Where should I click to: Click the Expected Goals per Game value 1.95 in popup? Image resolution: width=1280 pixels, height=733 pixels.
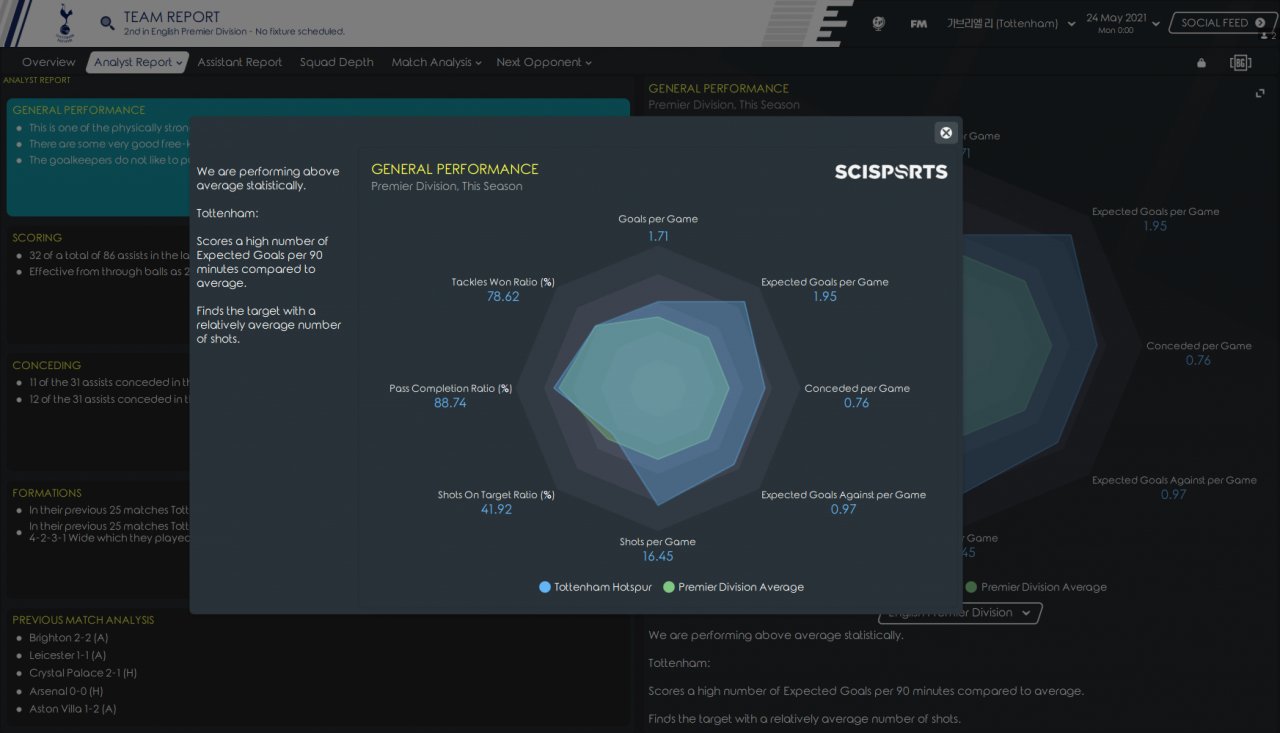coord(825,297)
